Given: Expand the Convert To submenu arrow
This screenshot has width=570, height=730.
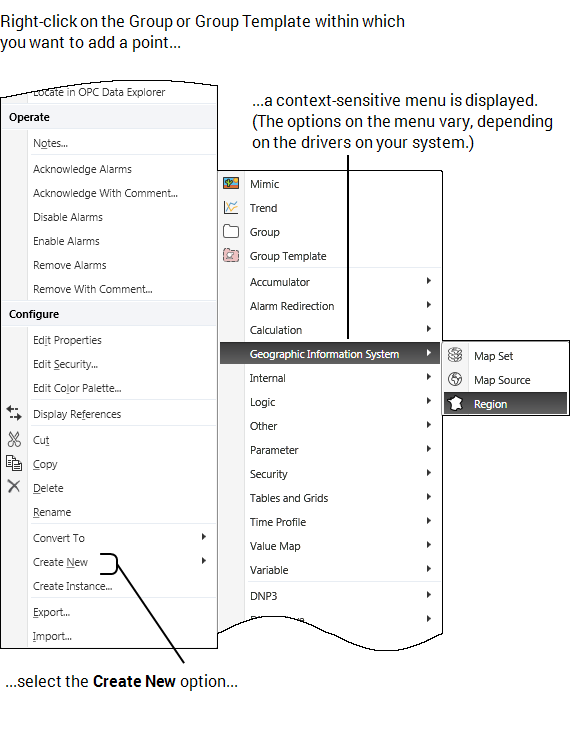Looking at the screenshot, I should (204, 537).
